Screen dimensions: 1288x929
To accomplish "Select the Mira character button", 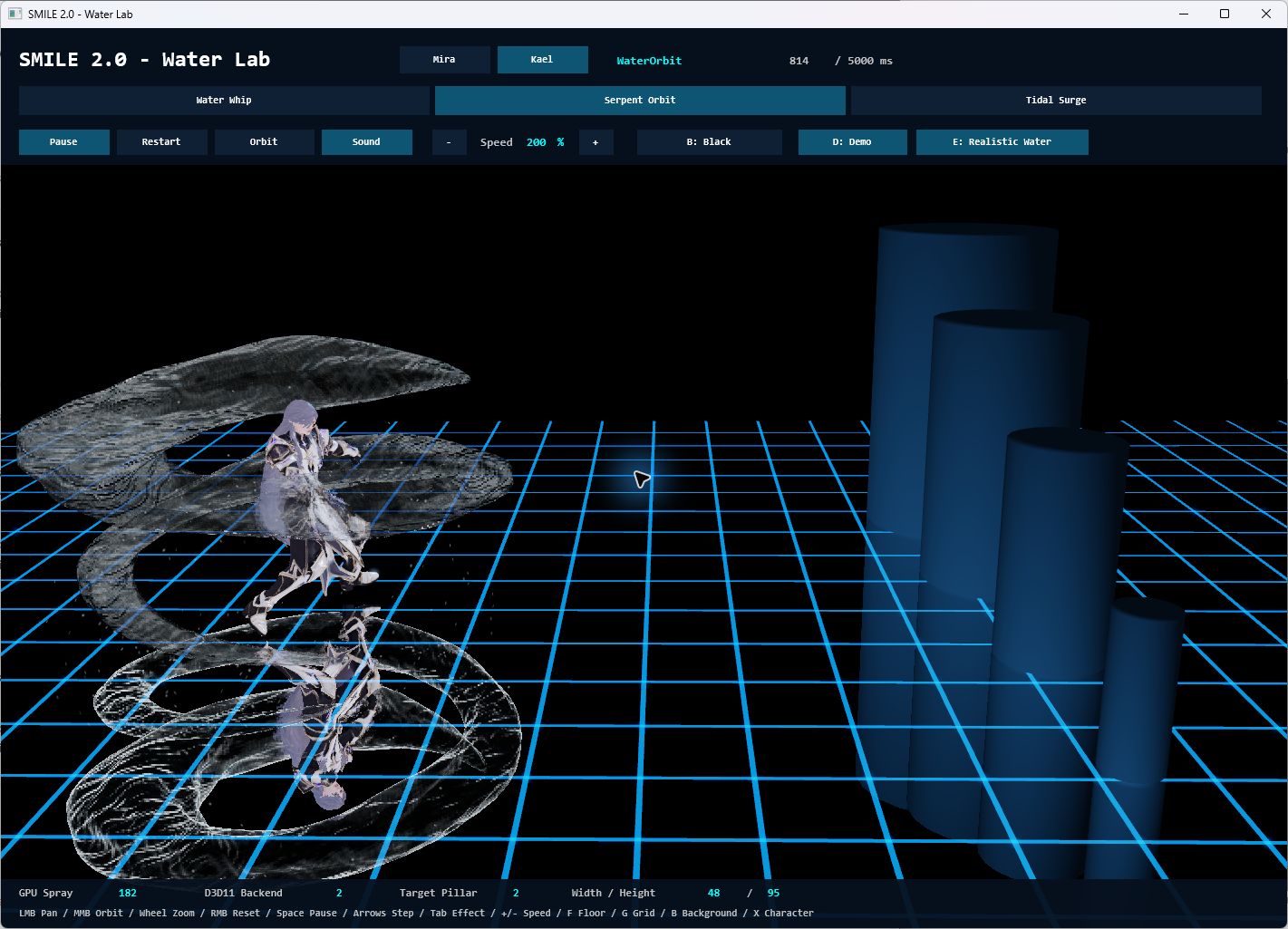I will point(444,60).
